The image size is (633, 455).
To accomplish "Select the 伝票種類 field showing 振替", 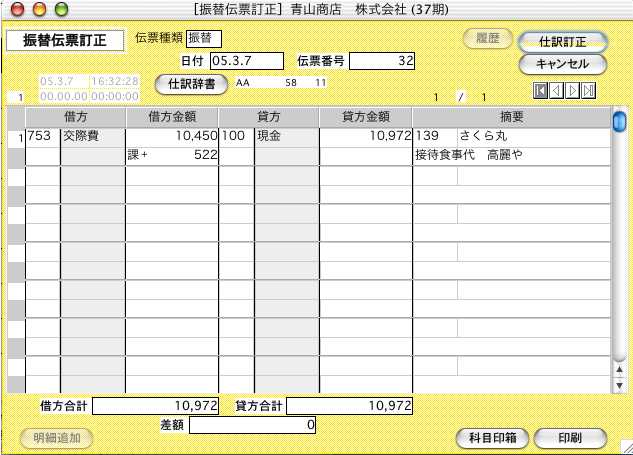I will 204,38.
